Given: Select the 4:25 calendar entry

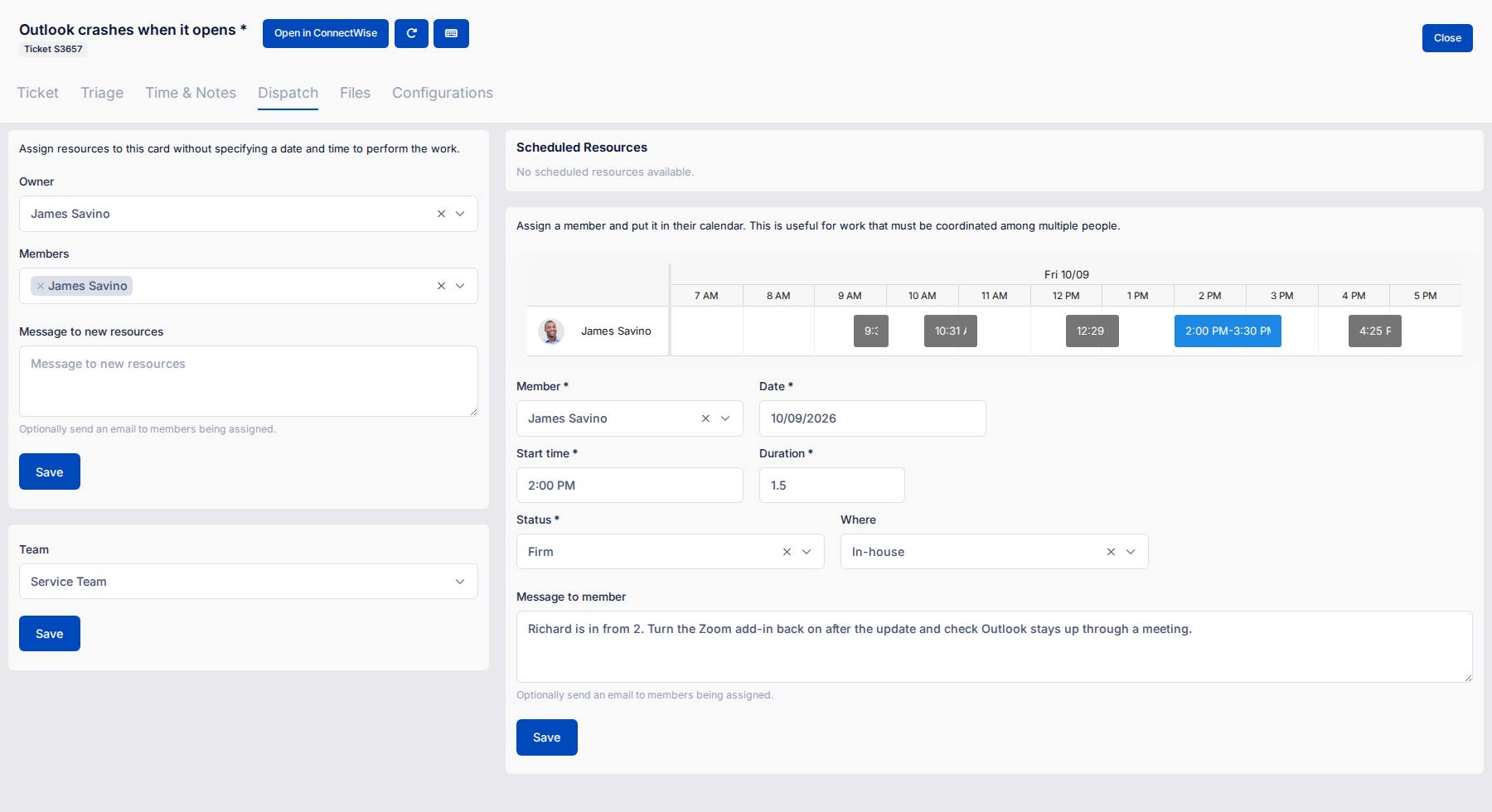Looking at the screenshot, I should [x=1375, y=331].
